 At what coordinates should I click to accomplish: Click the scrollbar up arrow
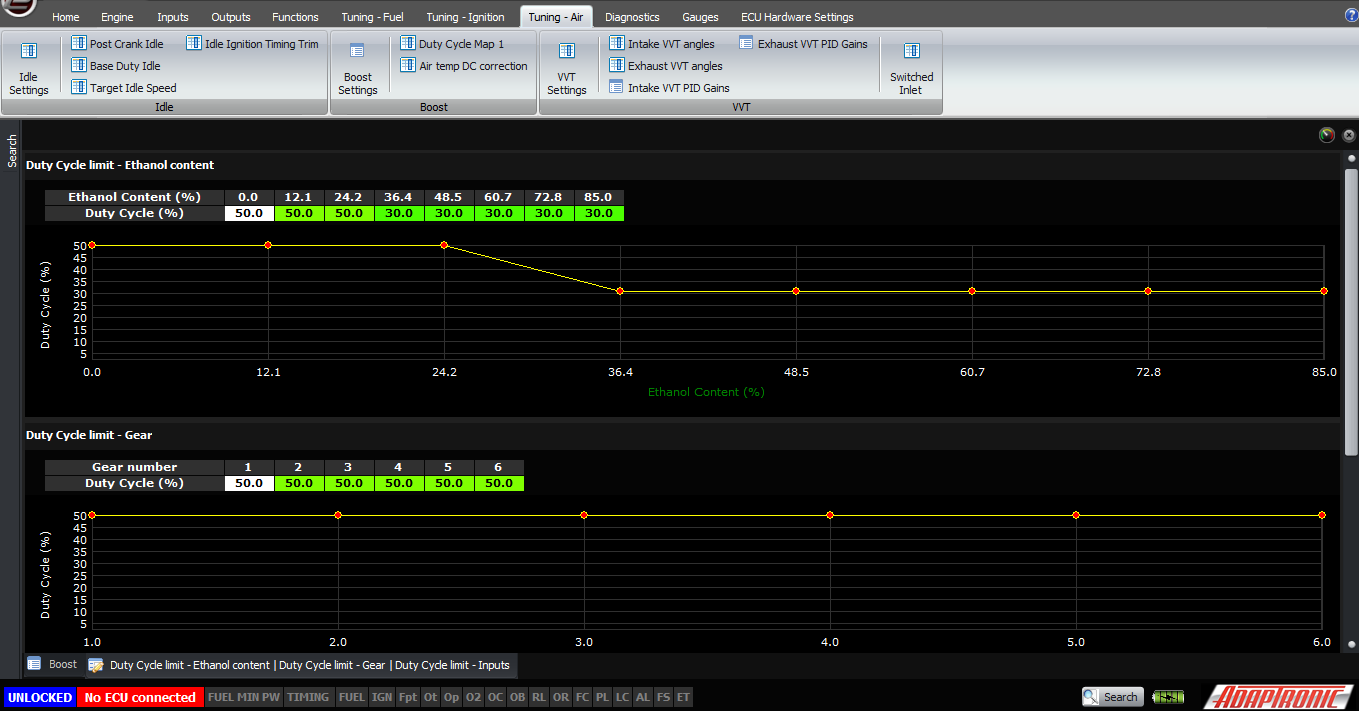click(1351, 158)
